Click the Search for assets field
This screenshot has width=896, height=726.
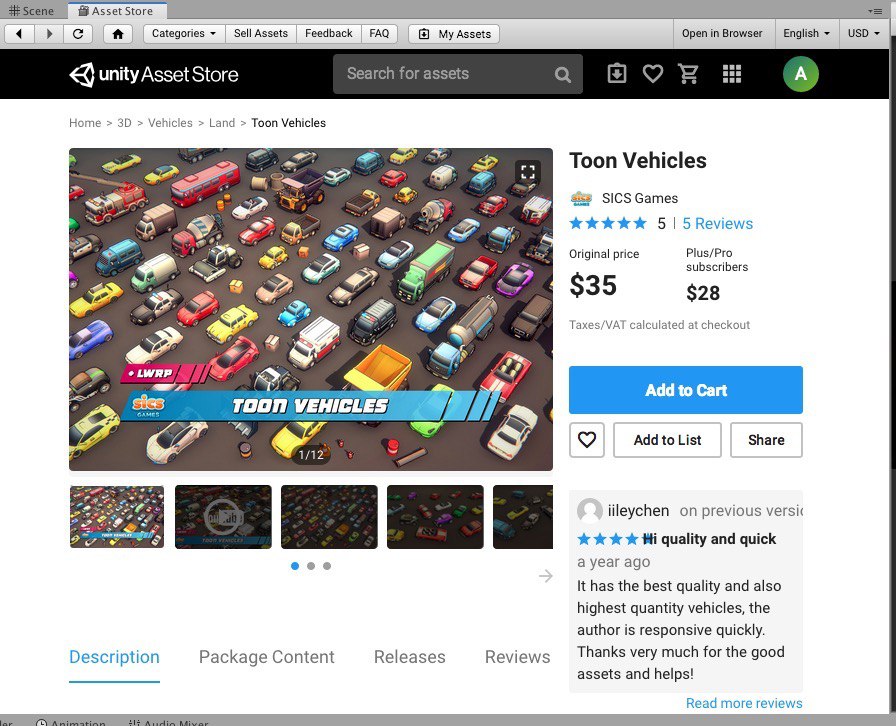pos(458,74)
